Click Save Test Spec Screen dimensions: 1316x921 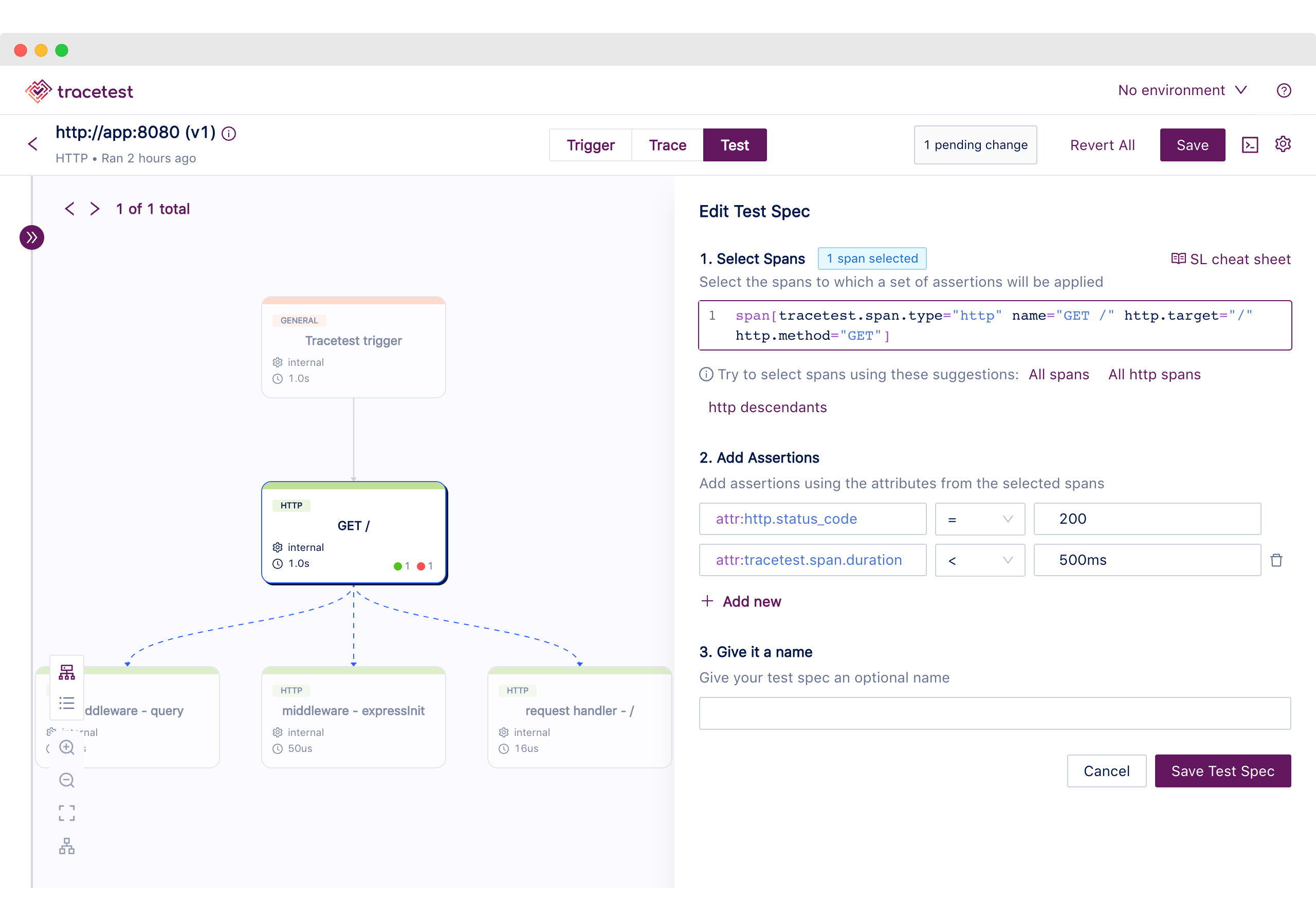click(1222, 771)
